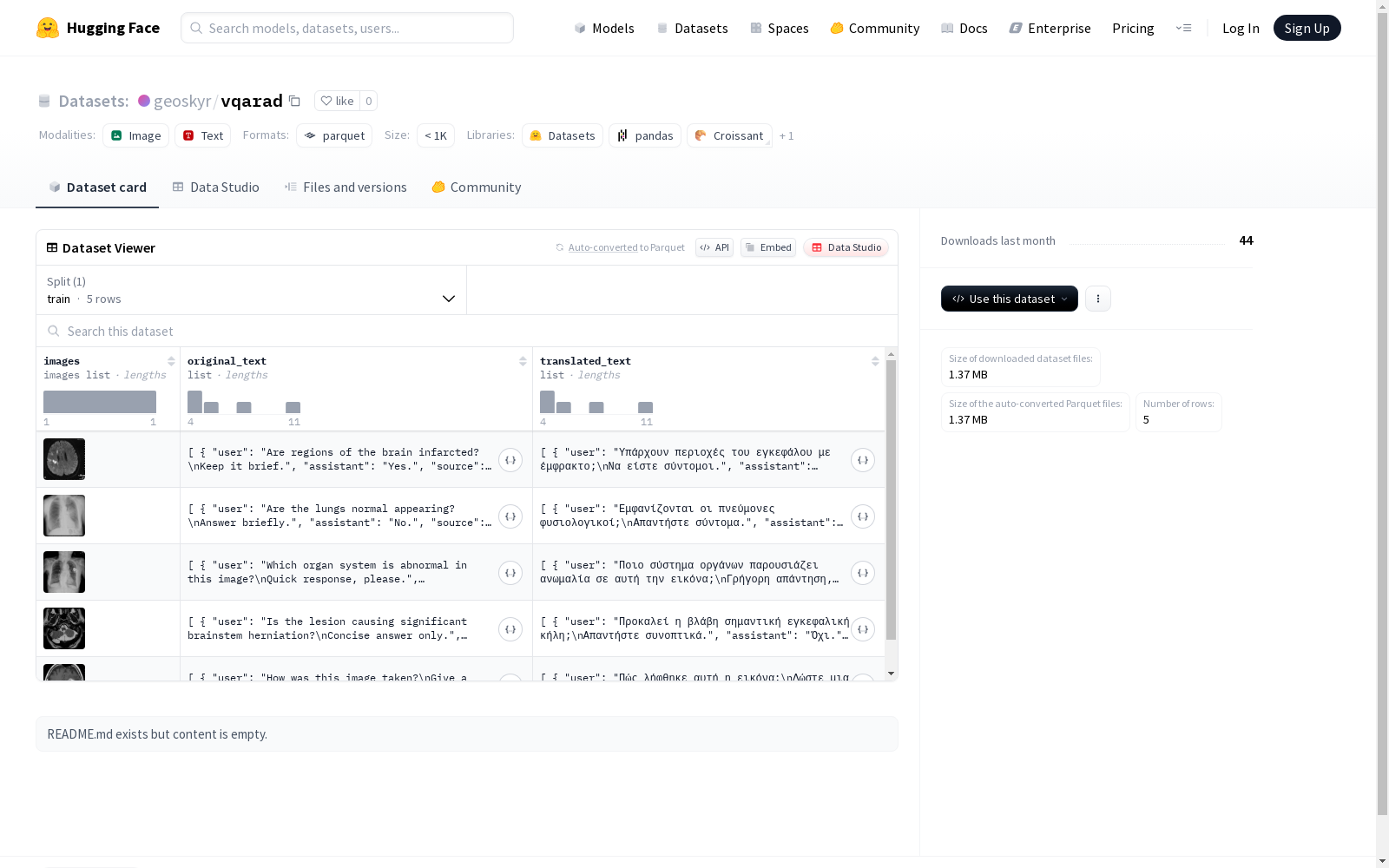Viewport: 1389px width, 868px height.
Task: Open the head scan thumbnail in fourth row
Action: click(64, 628)
